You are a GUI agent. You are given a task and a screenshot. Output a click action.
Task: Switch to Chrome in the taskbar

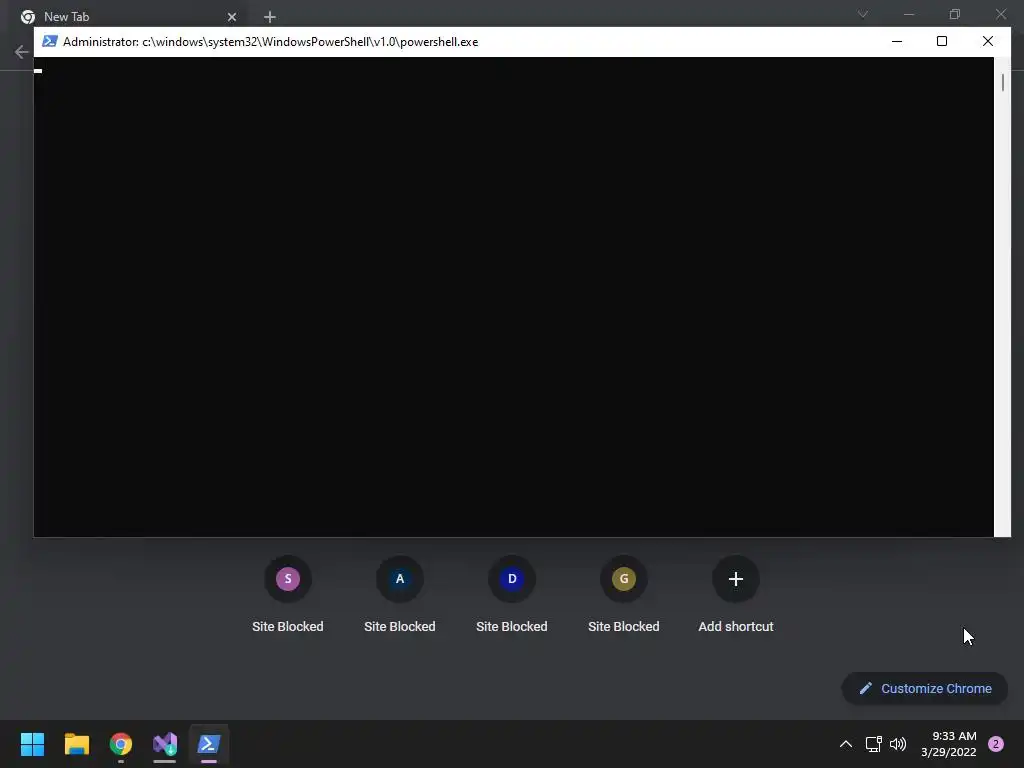coord(121,743)
